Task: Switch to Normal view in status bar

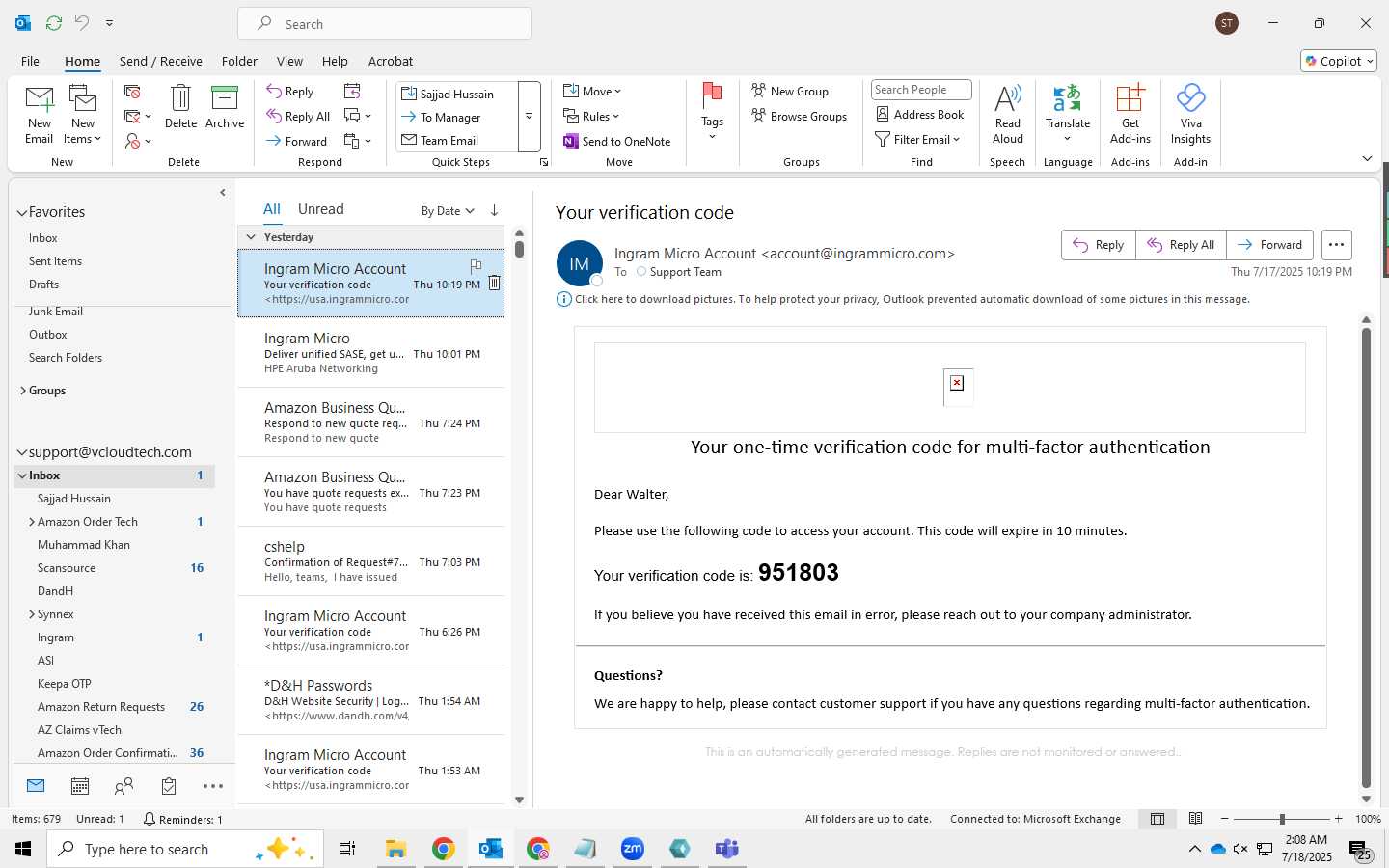Action: point(1157,819)
